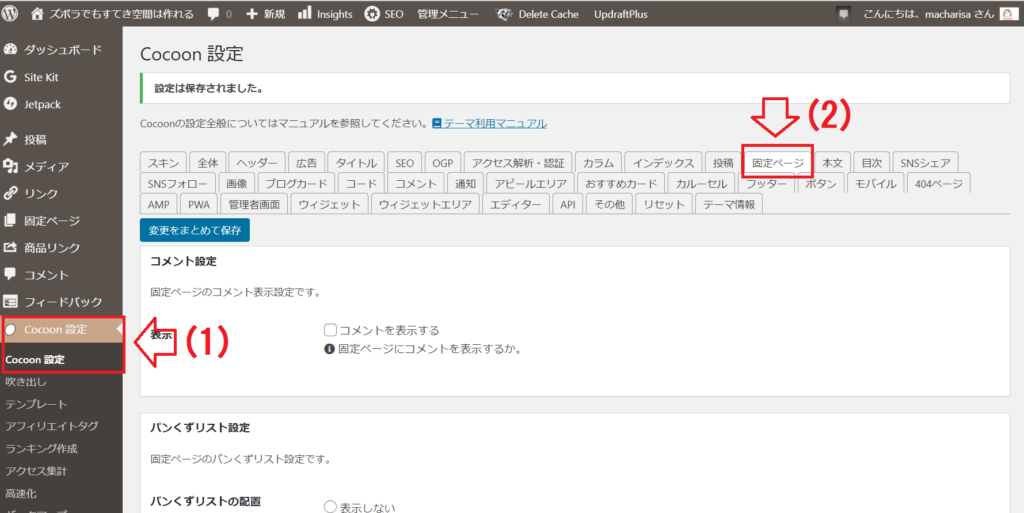Click the 吹き出し submenu item

tap(25, 381)
